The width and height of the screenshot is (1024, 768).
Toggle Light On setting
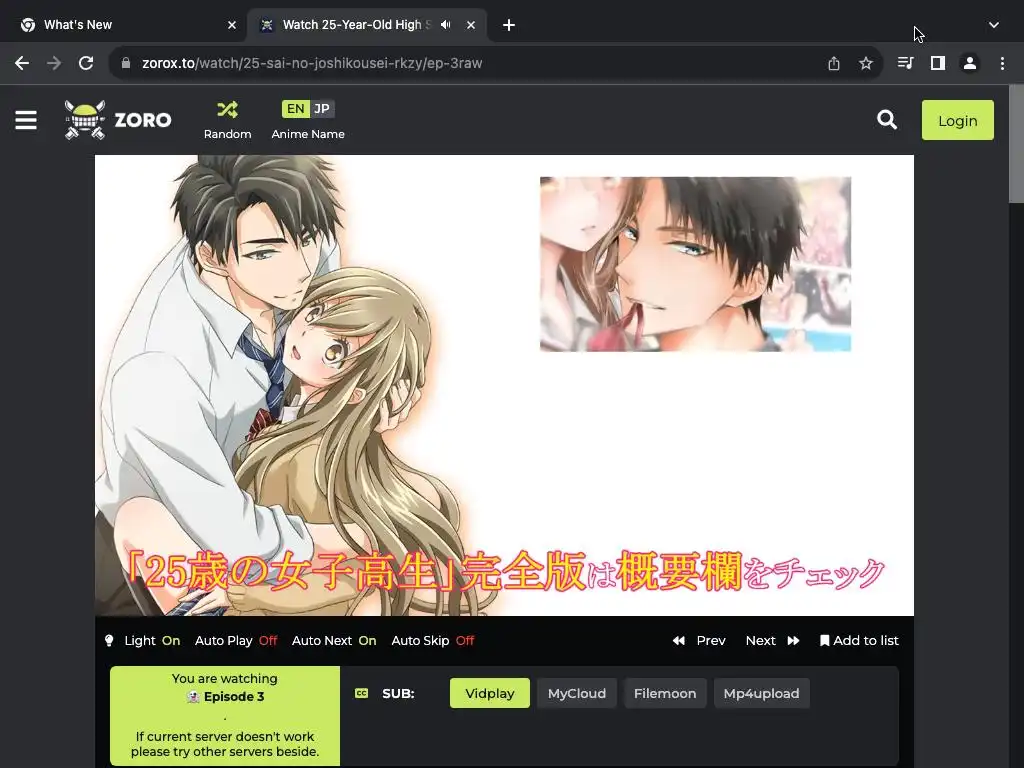[152, 641]
